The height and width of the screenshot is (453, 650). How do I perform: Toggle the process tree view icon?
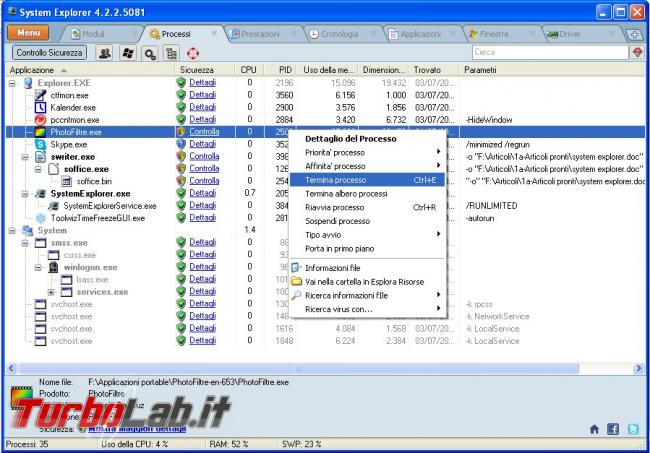point(171,53)
